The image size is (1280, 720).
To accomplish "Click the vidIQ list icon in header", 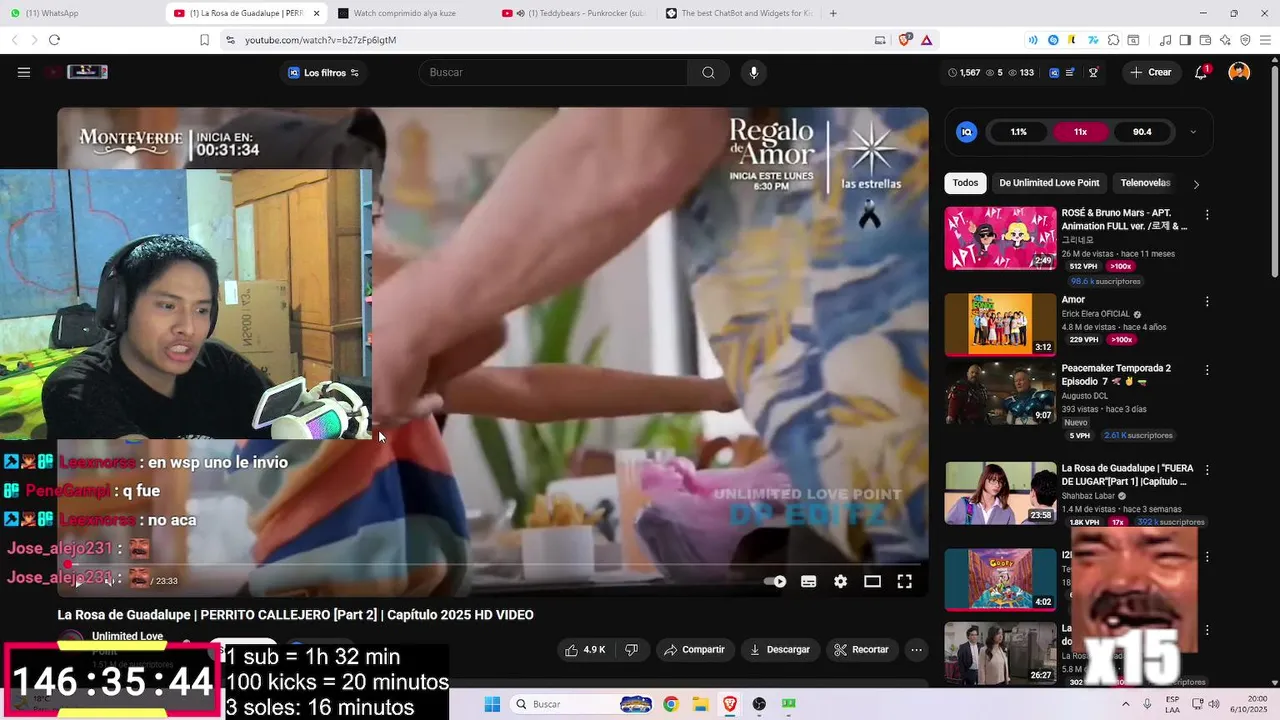I will pyautogui.click(x=1071, y=72).
